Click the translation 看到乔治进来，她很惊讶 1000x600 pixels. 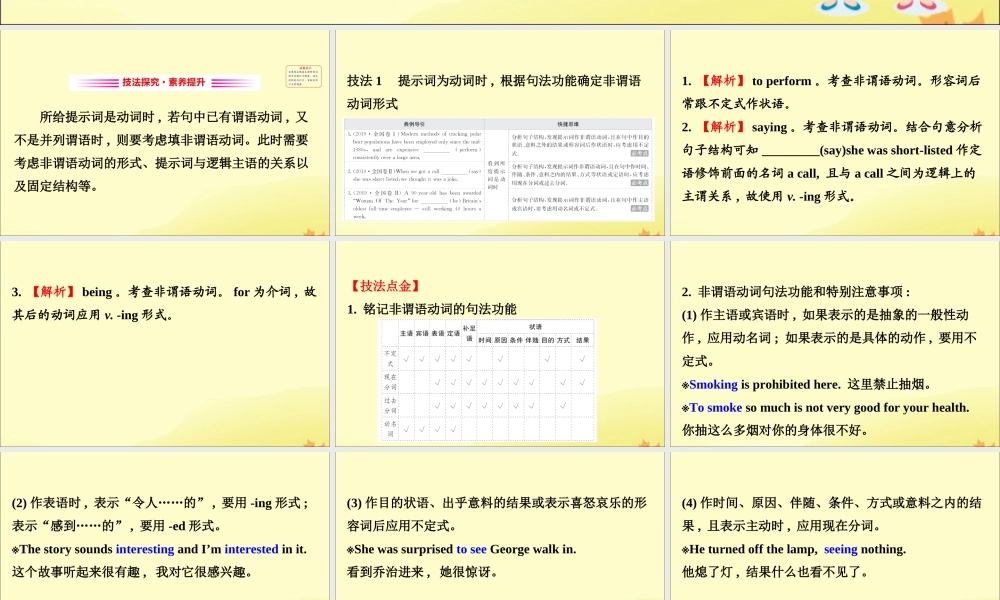coord(422,572)
